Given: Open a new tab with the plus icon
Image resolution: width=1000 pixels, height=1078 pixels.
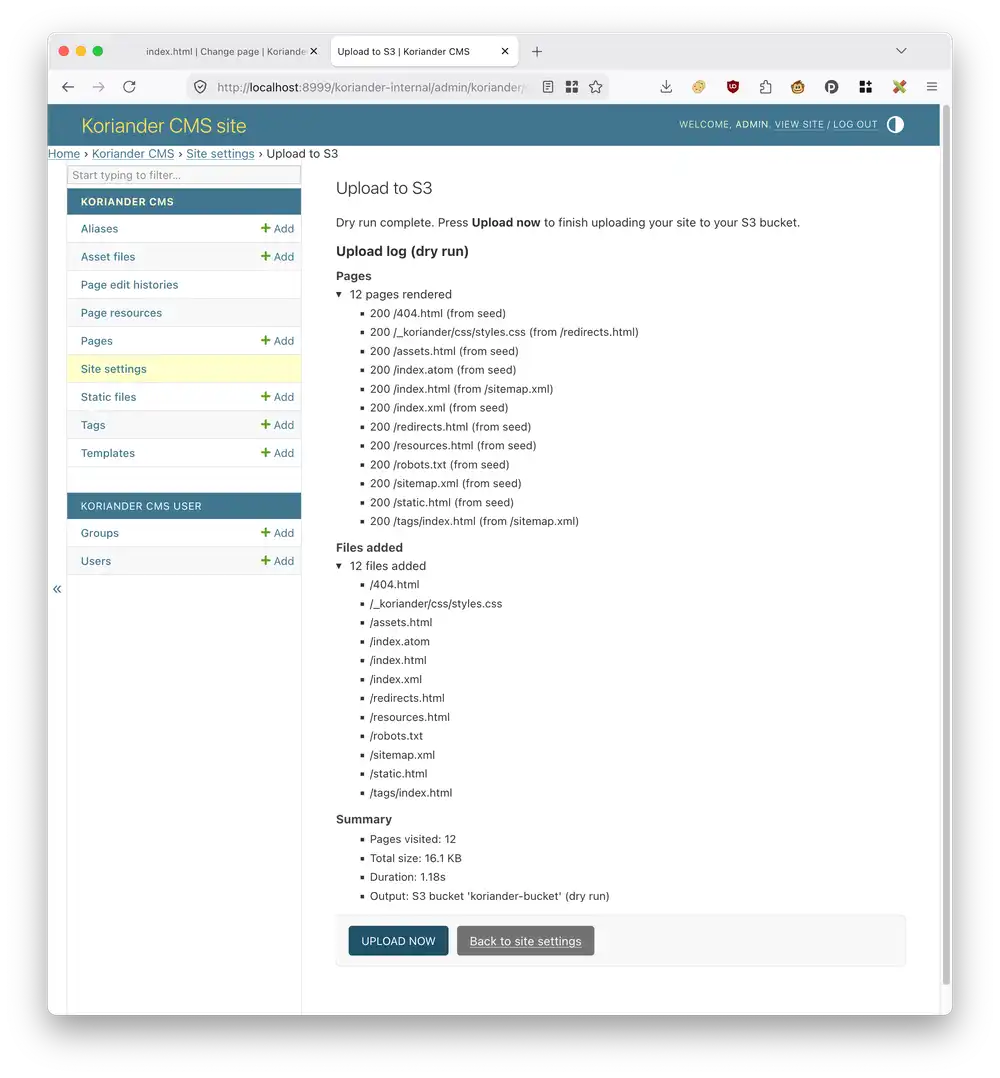Looking at the screenshot, I should 537,52.
